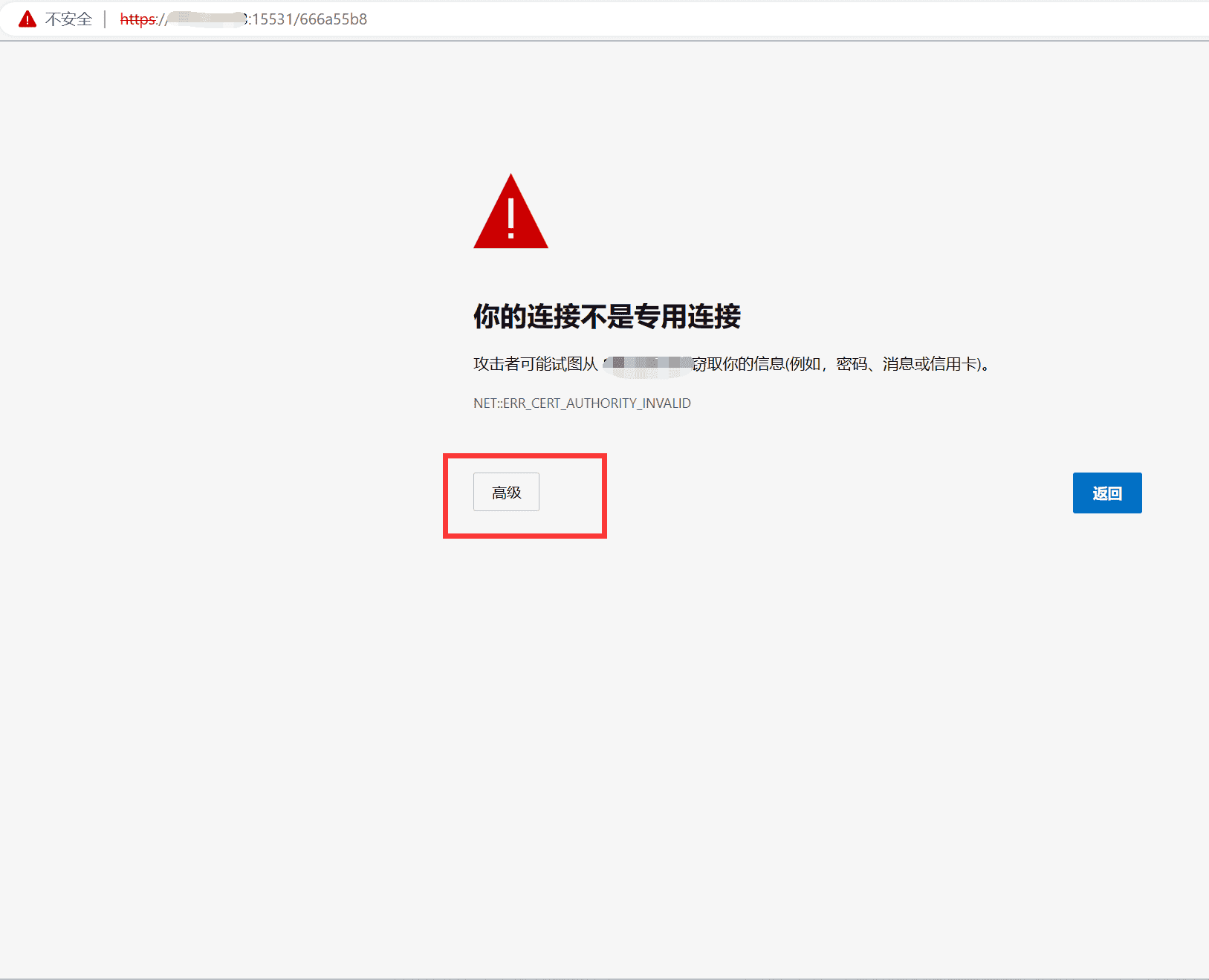Image resolution: width=1209 pixels, height=980 pixels.
Task: Click the blurred hostname in the warning message
Action: point(648,364)
